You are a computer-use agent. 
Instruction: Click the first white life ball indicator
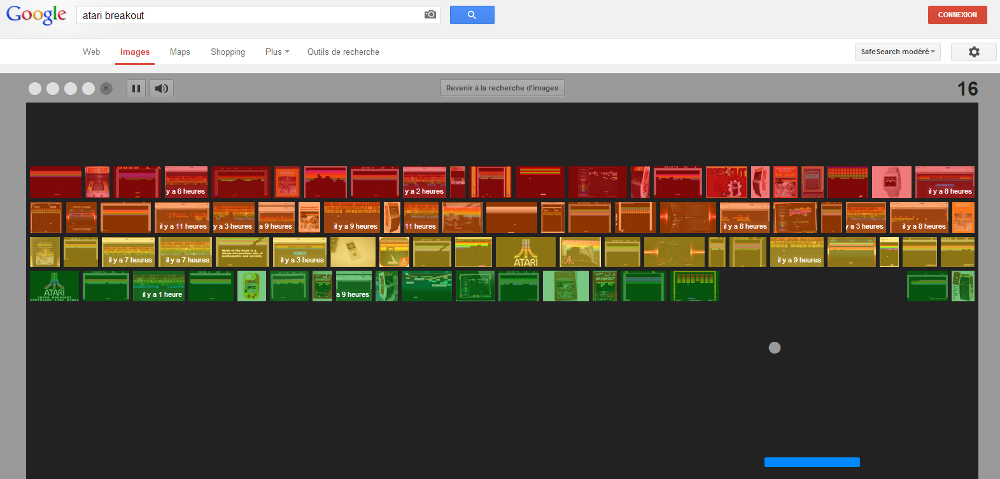tap(35, 88)
